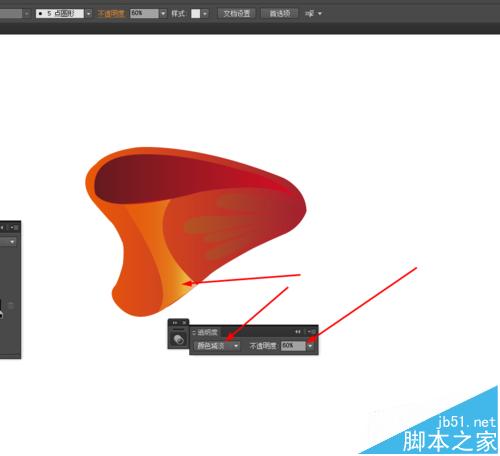500x456 pixels.
Task: Cycle the 透明度 panel view with tab arrows
Action: click(x=194, y=332)
